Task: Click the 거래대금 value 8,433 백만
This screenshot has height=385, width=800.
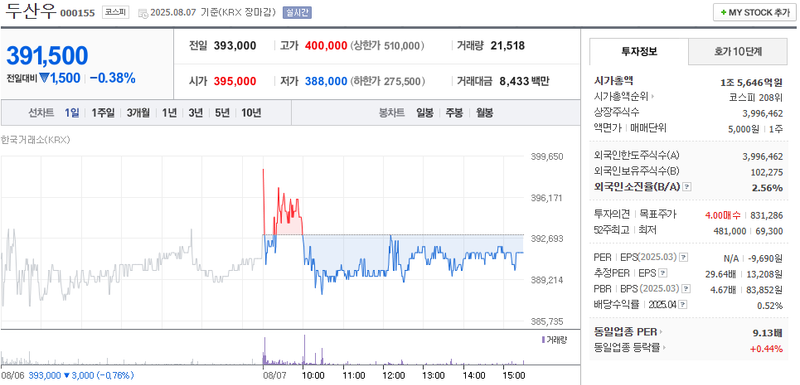Action: pyautogui.click(x=523, y=81)
